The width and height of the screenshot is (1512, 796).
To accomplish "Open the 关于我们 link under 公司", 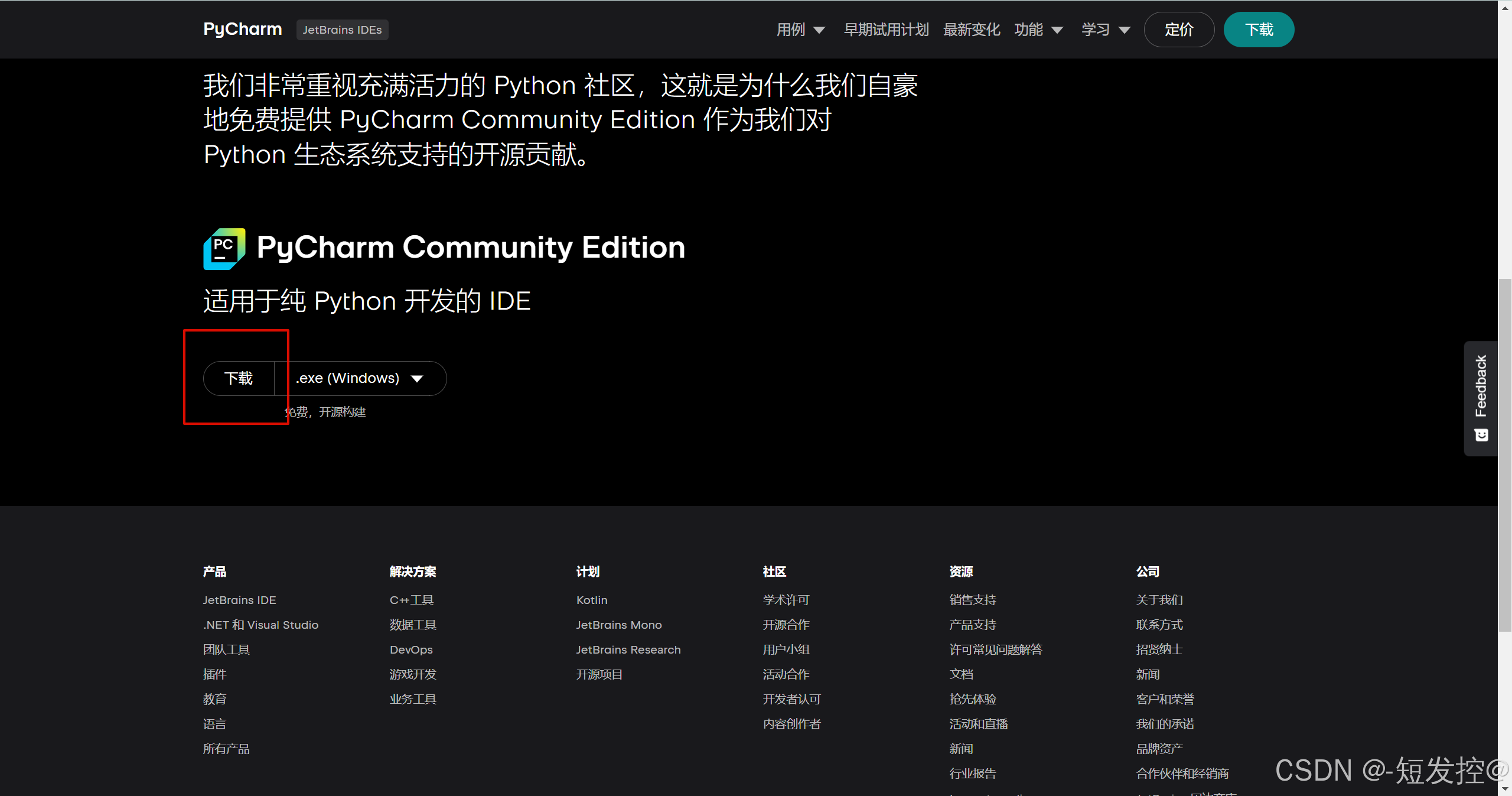I will [1159, 600].
